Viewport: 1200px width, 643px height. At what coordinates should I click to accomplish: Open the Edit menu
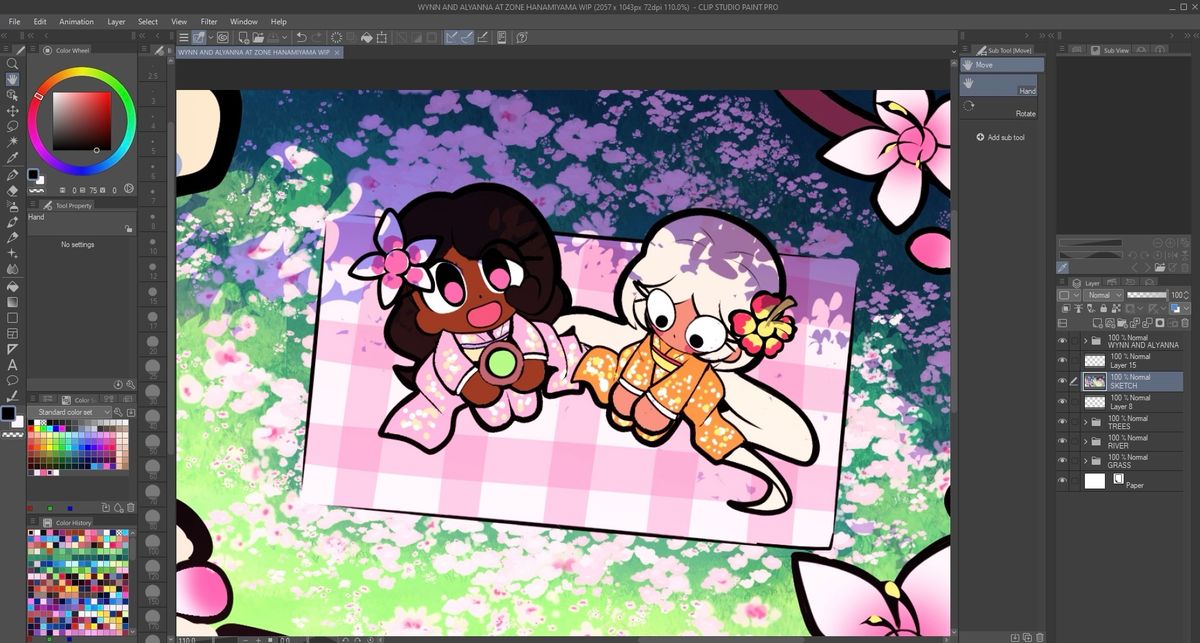tap(40, 21)
